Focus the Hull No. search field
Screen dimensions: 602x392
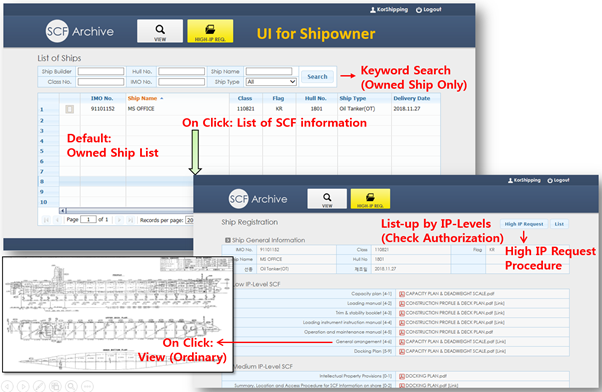tap(182, 71)
